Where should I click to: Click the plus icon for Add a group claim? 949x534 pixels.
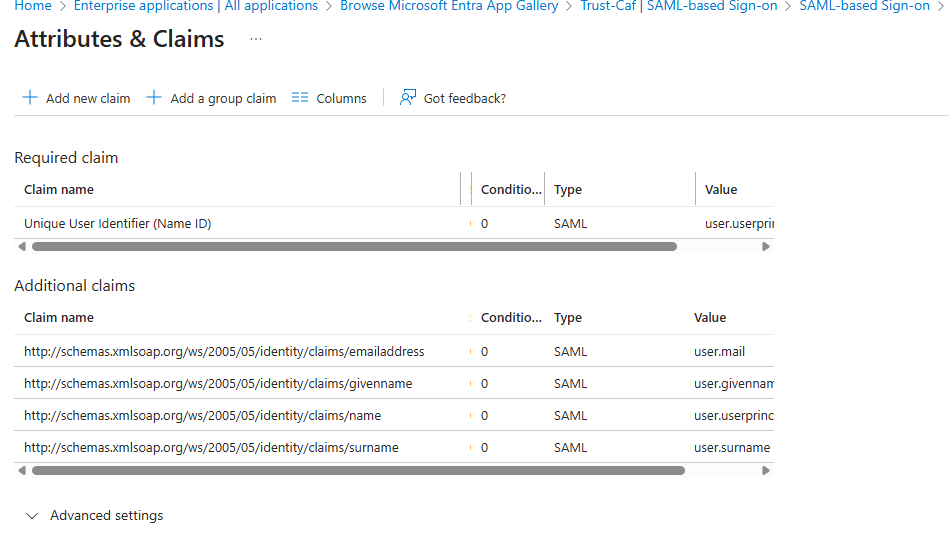pyautogui.click(x=154, y=97)
